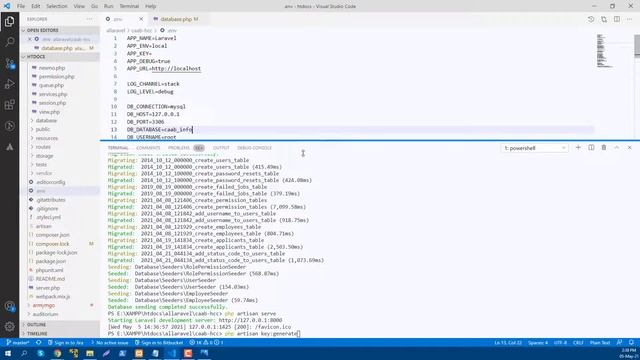The image size is (640, 360).
Task: Expand the Timeline section
Action: pos(60,333)
